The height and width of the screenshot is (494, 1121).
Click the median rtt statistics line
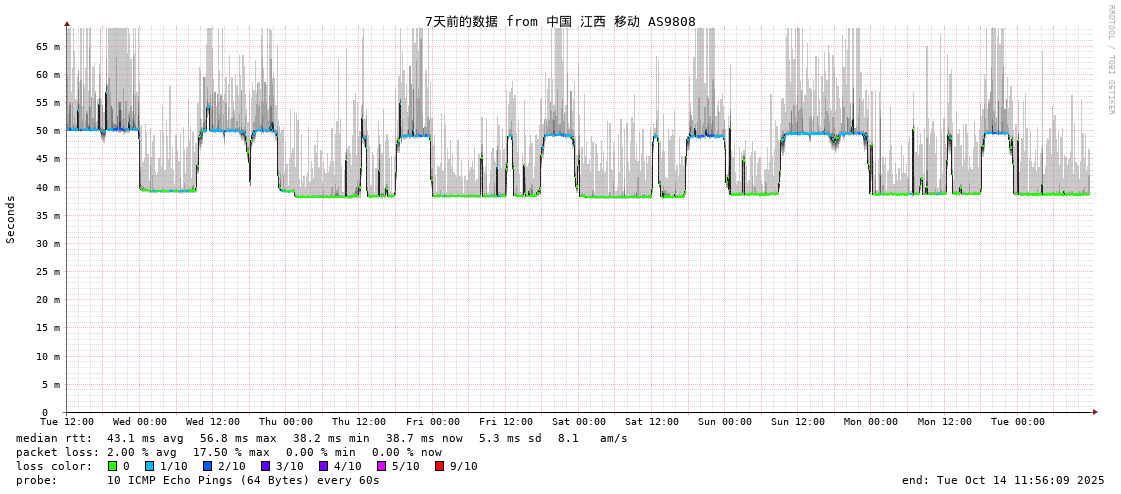[320, 438]
